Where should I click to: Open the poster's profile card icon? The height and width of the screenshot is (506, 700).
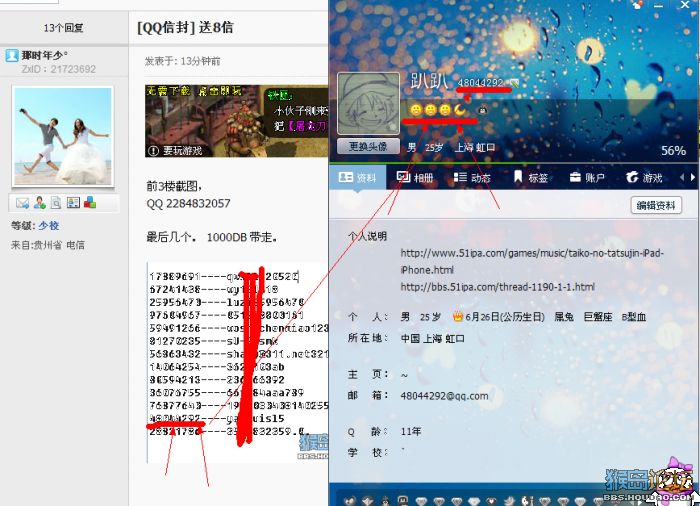pyautogui.click(x=73, y=203)
